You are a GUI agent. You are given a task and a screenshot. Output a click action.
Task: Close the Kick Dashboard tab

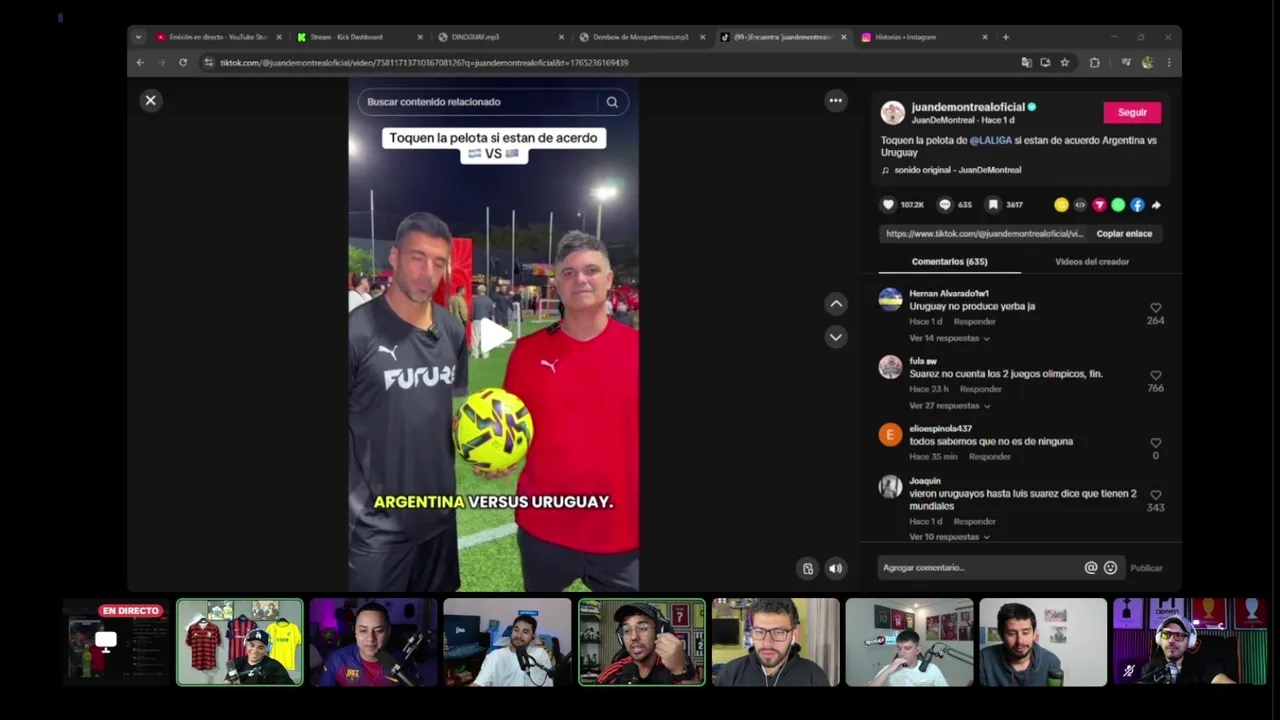click(x=420, y=37)
